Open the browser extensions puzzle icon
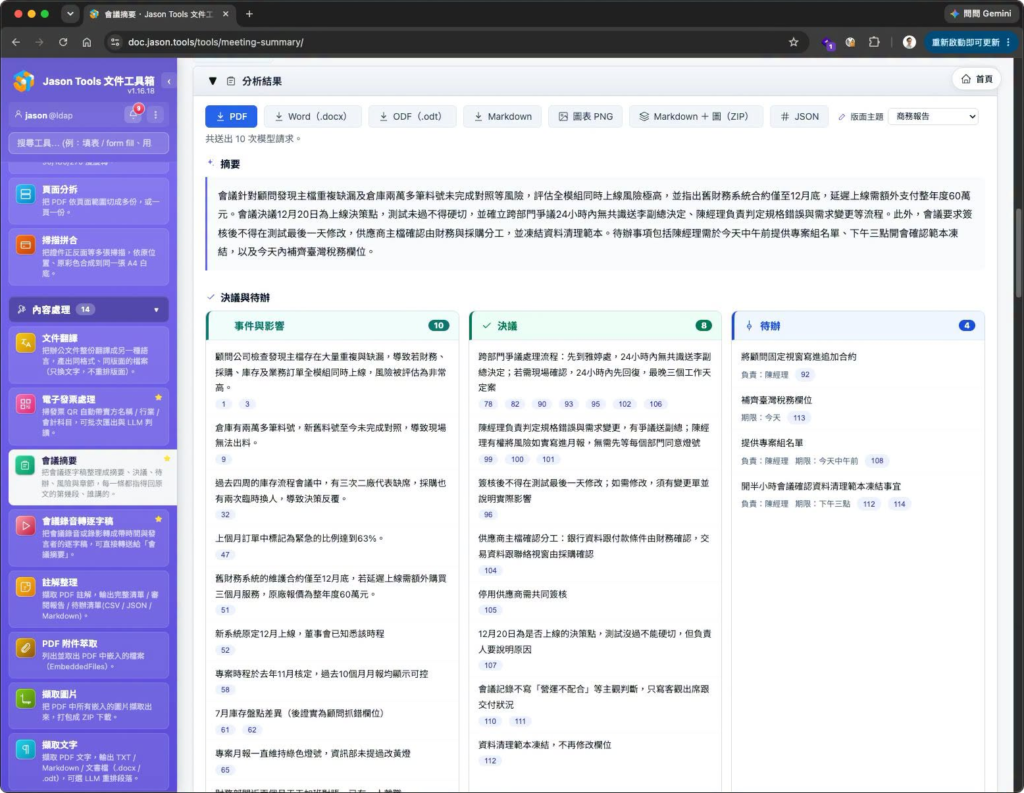Image resolution: width=1024 pixels, height=793 pixels. (874, 42)
